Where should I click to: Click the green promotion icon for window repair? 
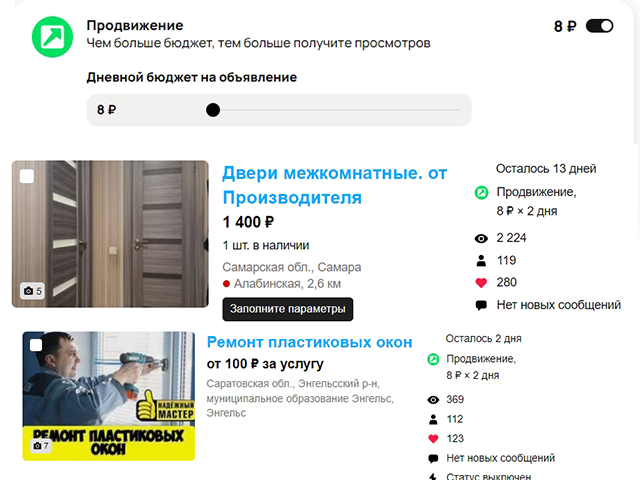(433, 359)
